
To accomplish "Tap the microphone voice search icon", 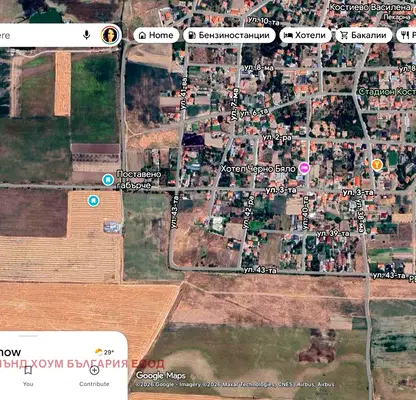I will point(86,35).
